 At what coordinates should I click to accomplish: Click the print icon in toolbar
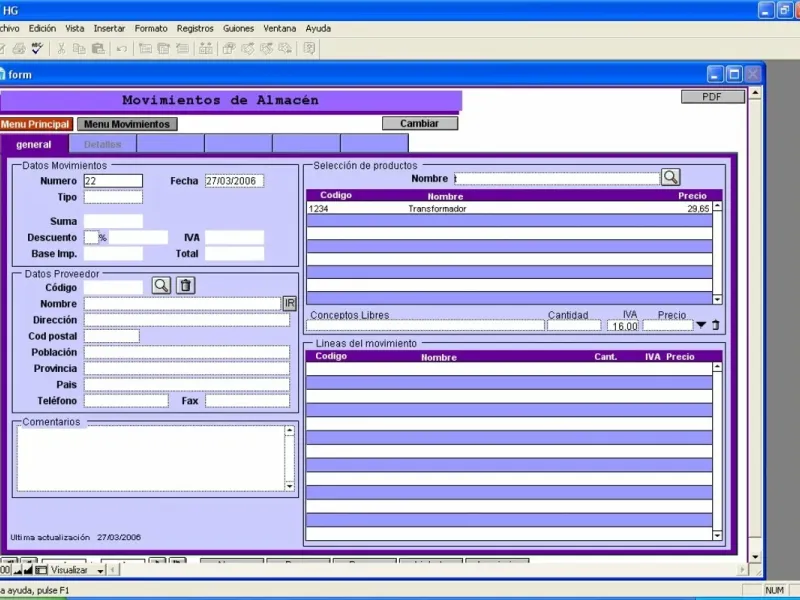(x=19, y=48)
